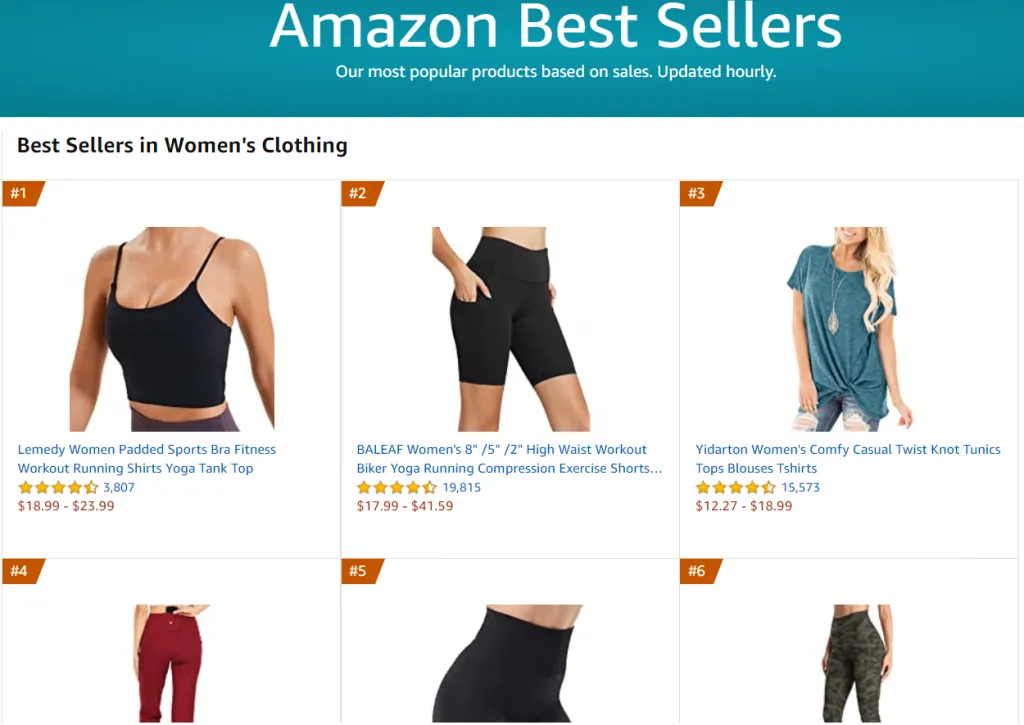The height and width of the screenshot is (725, 1024).
Task: Click the #1 rank badge
Action: click(23, 193)
